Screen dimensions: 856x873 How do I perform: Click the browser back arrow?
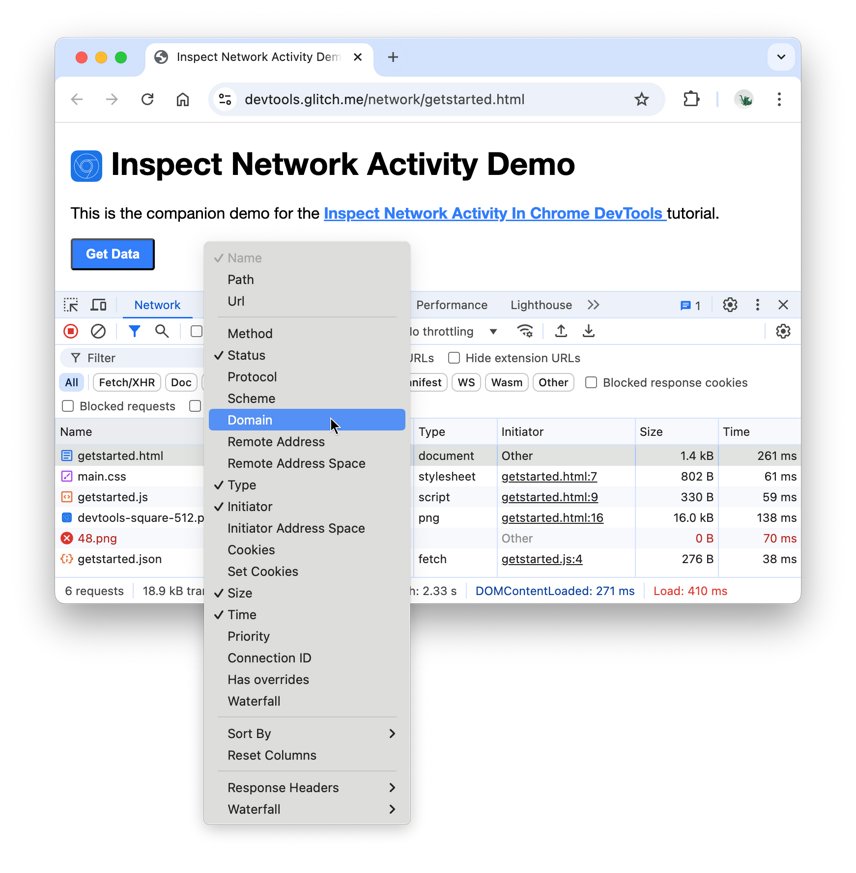click(77, 100)
